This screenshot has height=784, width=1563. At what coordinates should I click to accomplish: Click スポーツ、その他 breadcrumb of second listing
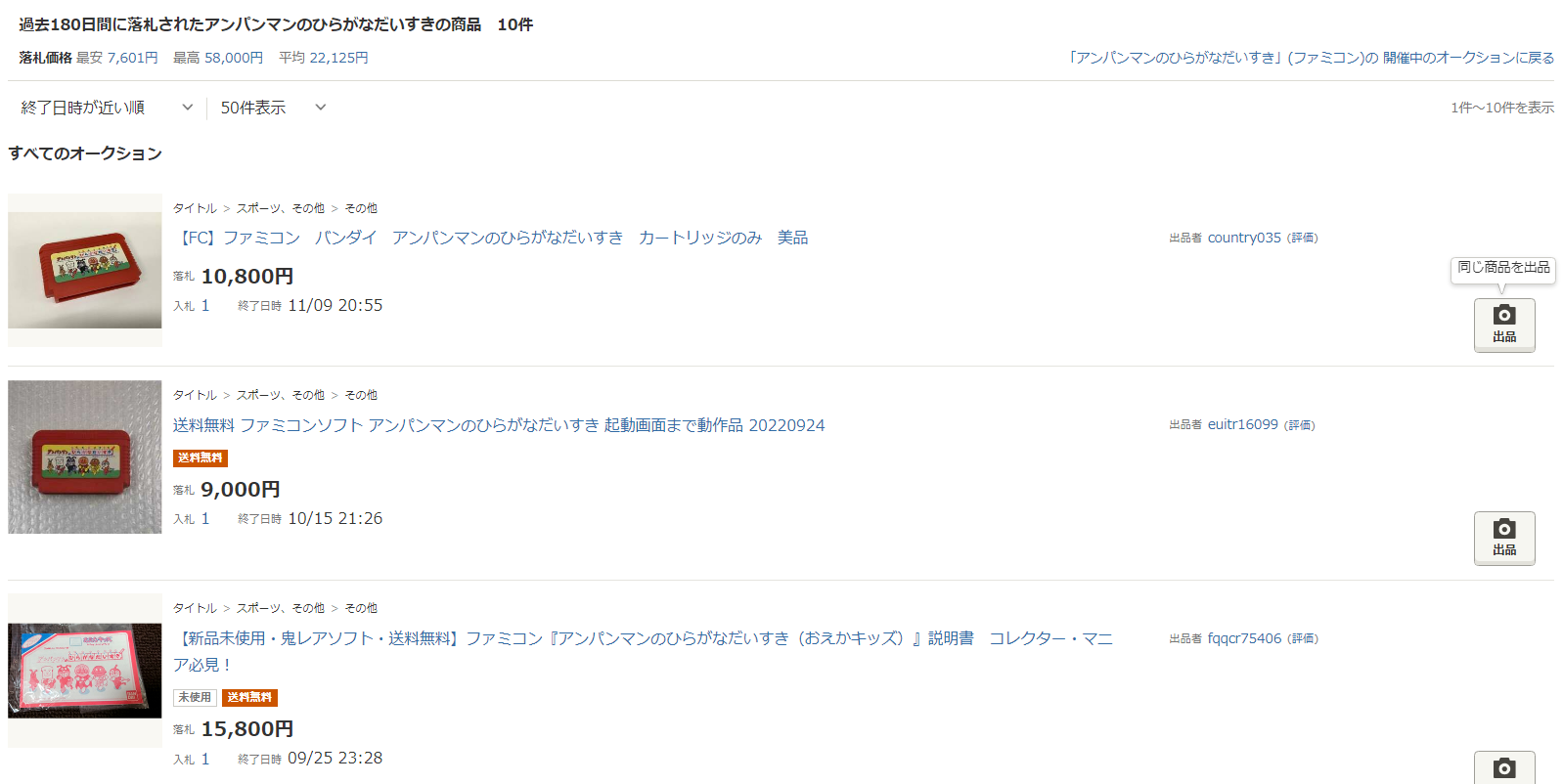(x=280, y=395)
